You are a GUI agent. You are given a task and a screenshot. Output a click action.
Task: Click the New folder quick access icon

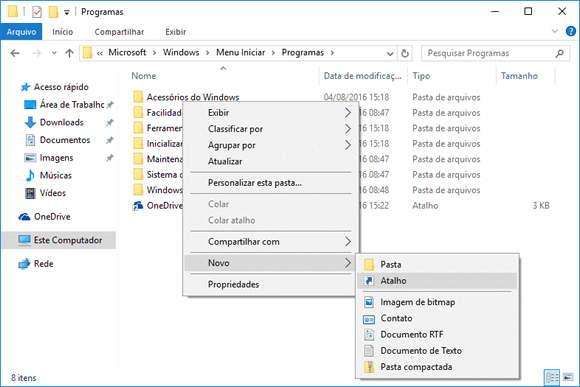(x=54, y=12)
